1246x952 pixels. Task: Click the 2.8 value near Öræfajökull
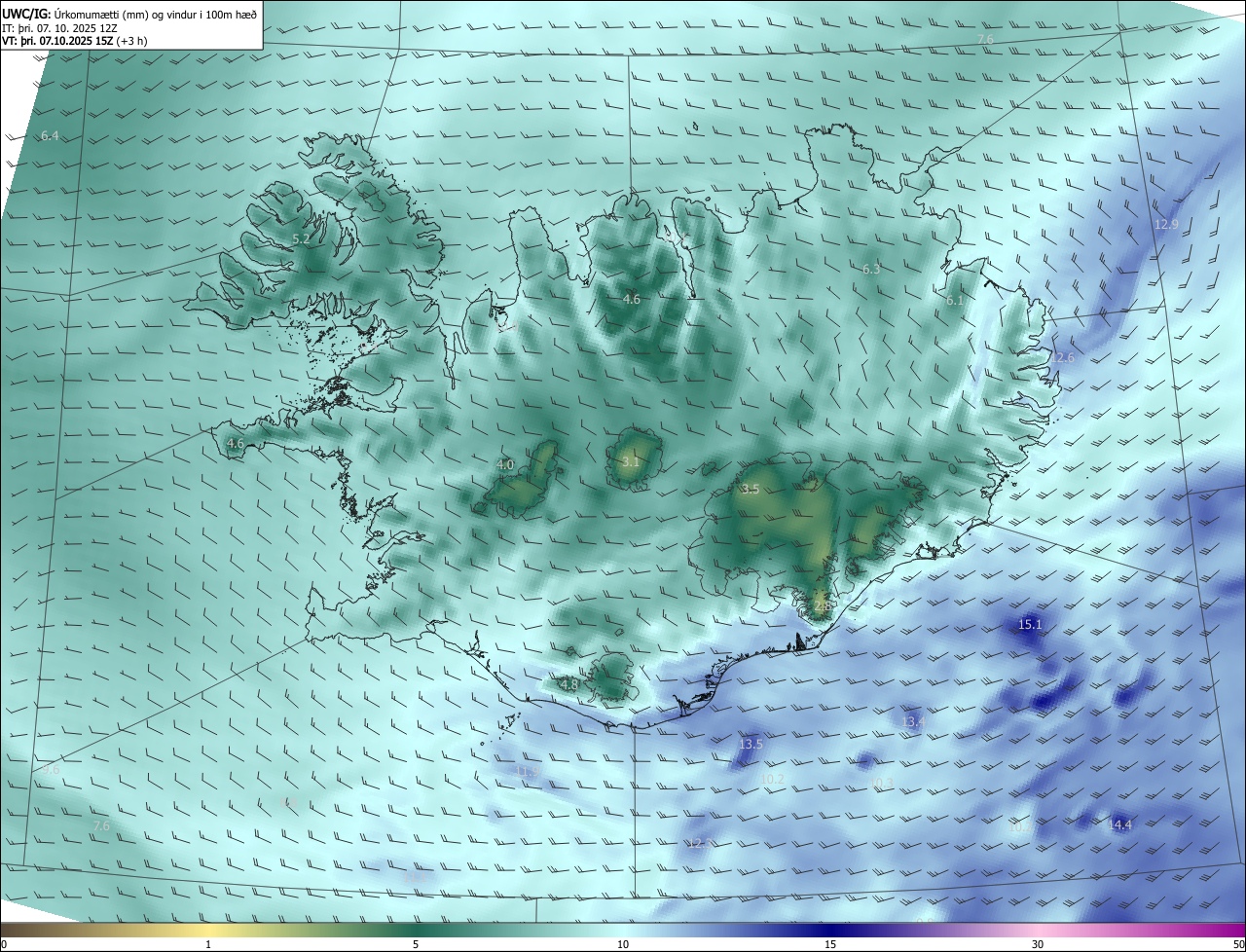pyautogui.click(x=823, y=606)
